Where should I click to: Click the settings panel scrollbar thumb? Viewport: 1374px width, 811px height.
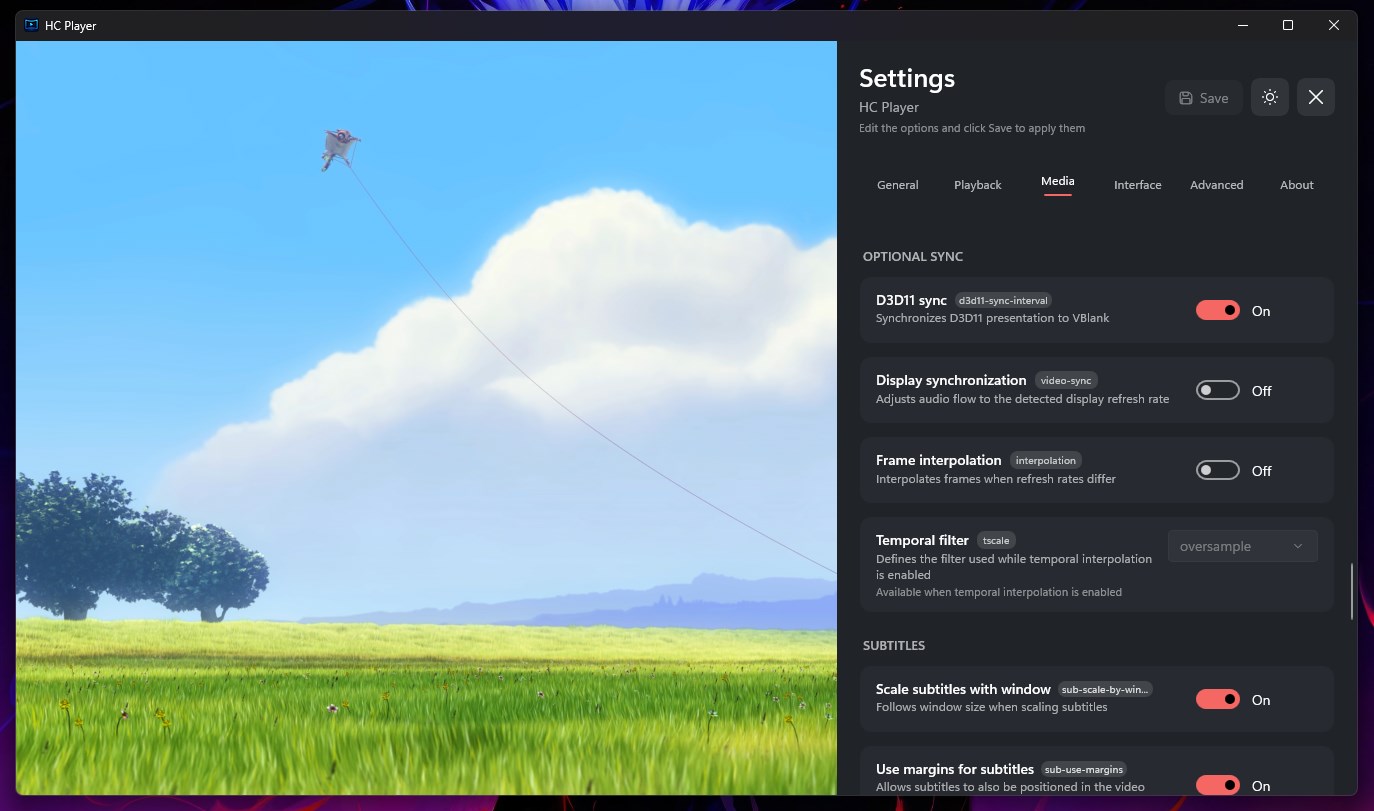pyautogui.click(x=1352, y=591)
